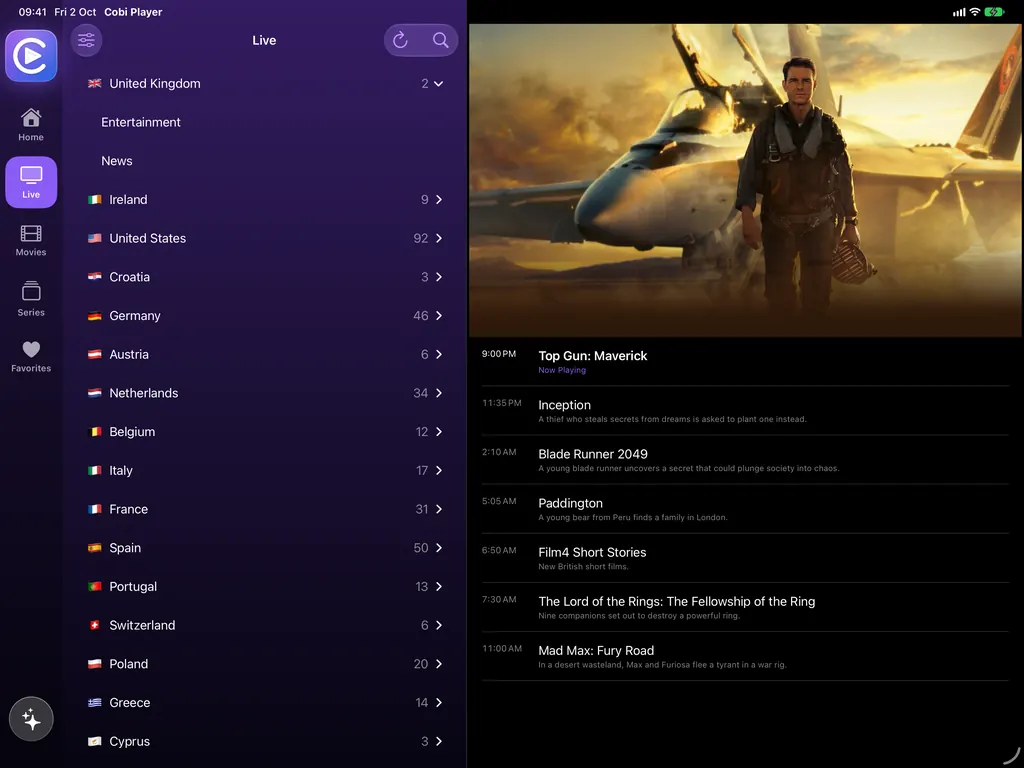Open the Series tab

31,299
